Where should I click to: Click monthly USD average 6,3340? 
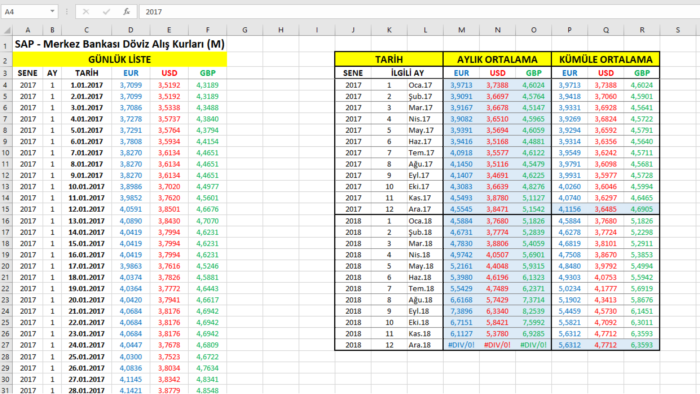[x=497, y=311]
